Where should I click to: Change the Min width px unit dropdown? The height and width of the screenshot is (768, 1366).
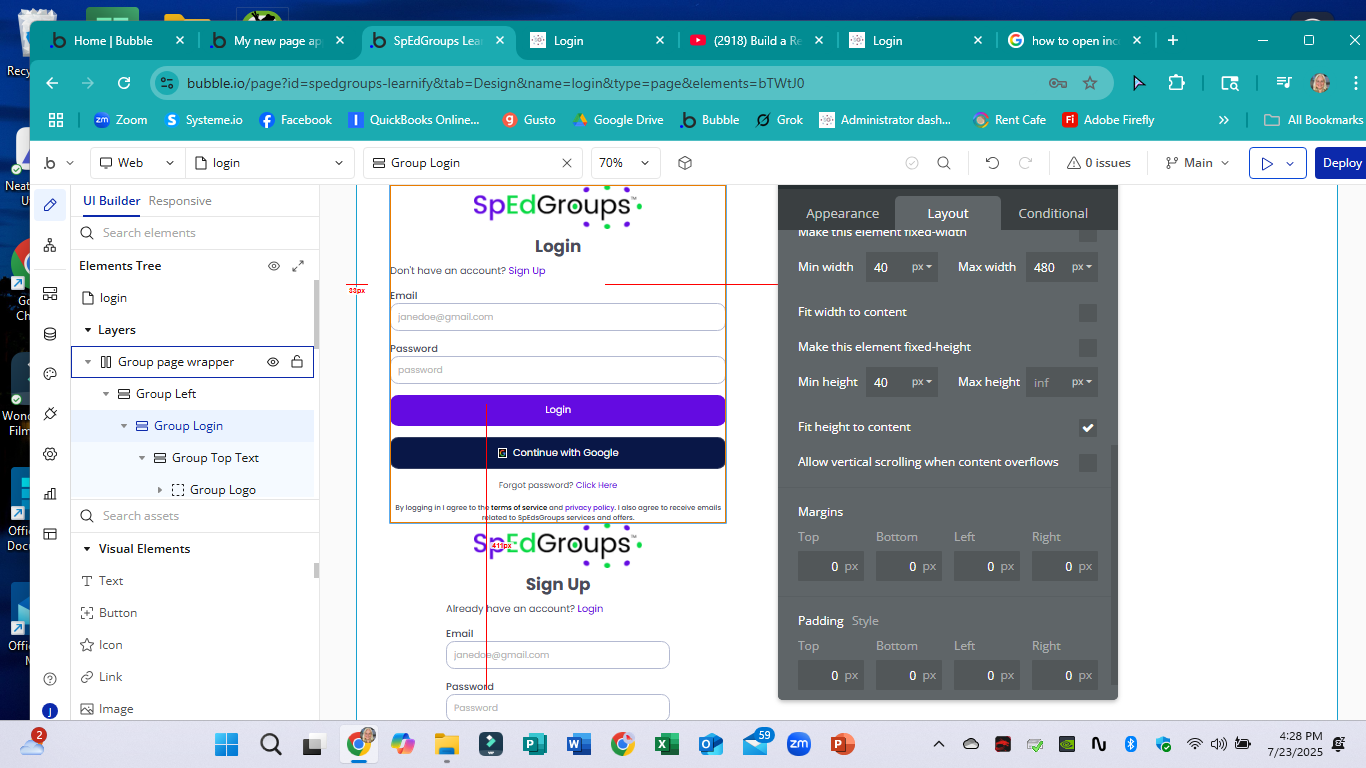(x=922, y=267)
